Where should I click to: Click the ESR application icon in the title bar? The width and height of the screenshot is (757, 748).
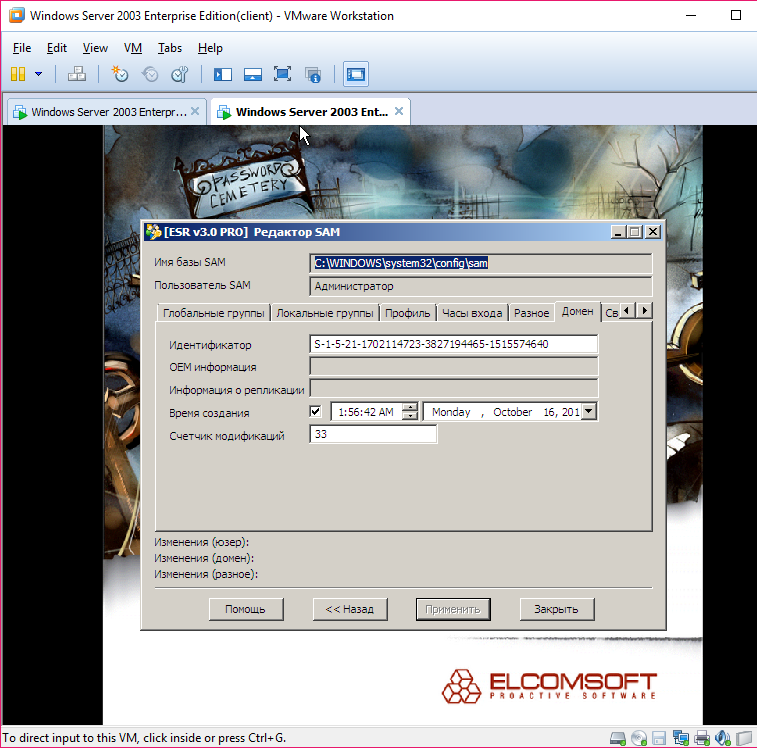coord(154,232)
